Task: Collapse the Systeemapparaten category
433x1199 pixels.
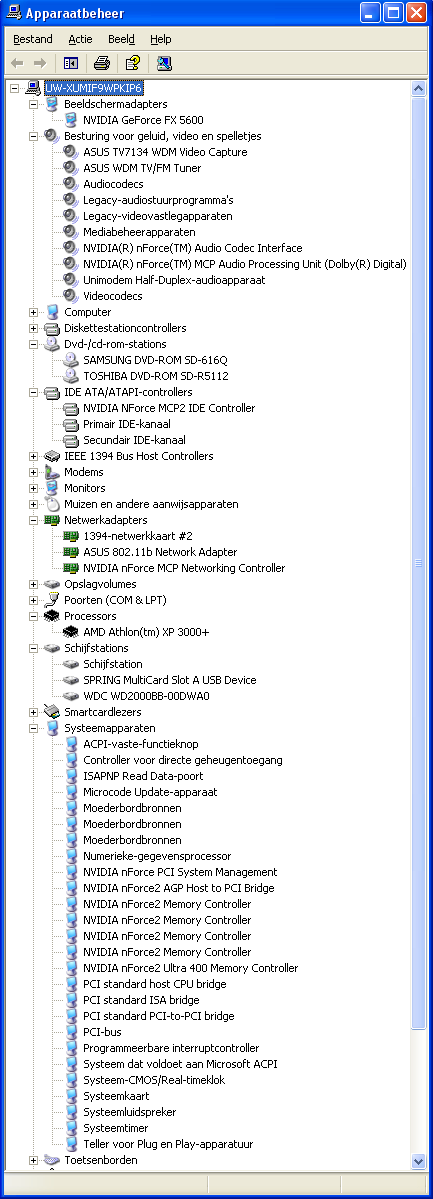Action: [x=33, y=729]
